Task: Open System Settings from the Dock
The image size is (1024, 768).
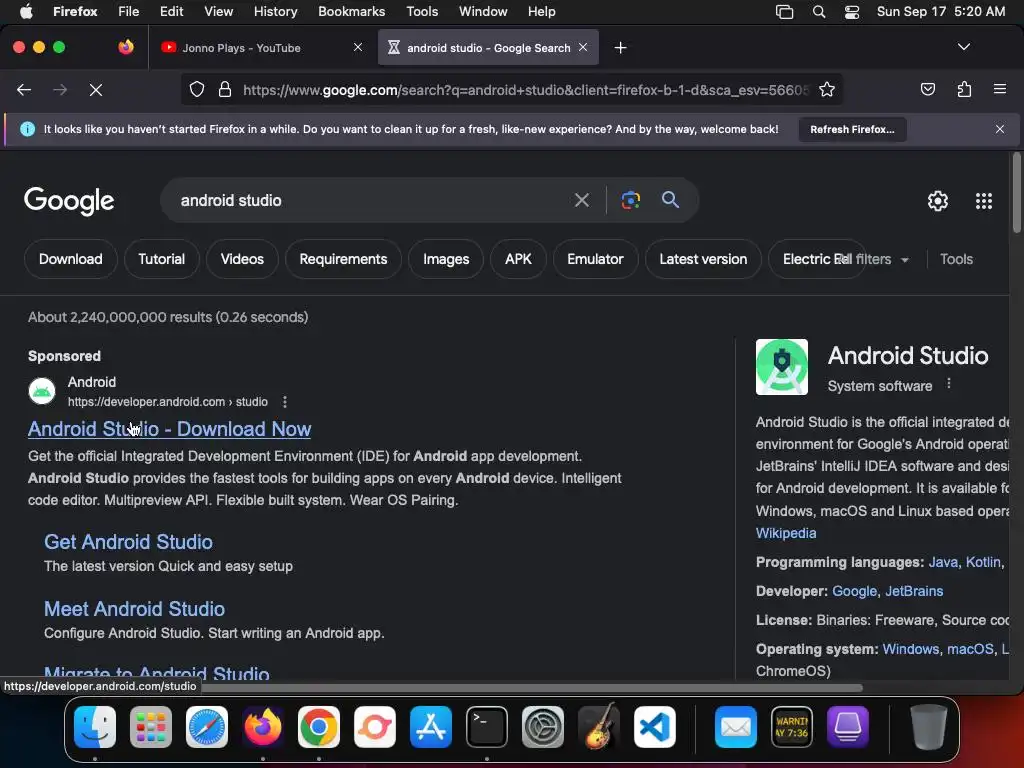Action: [543, 727]
